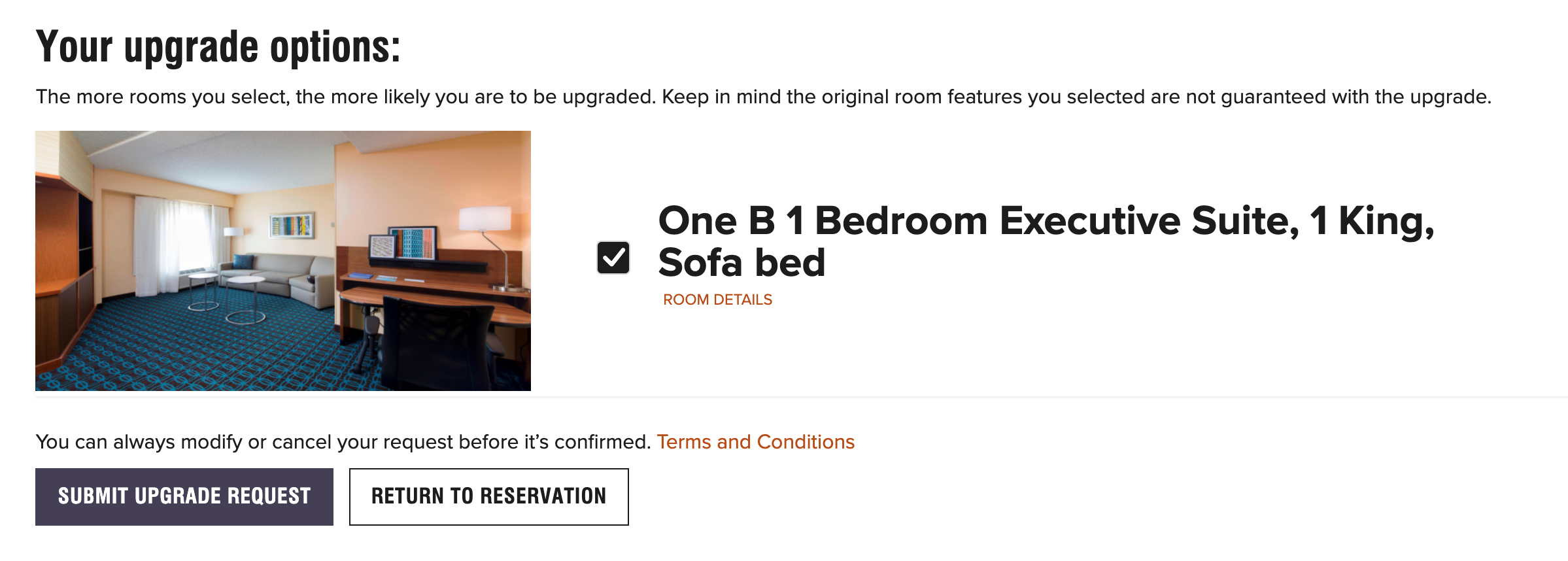Click the 'Your upgrade options:' heading
Image resolution: width=1568 pixels, height=561 pixels.
218,47
